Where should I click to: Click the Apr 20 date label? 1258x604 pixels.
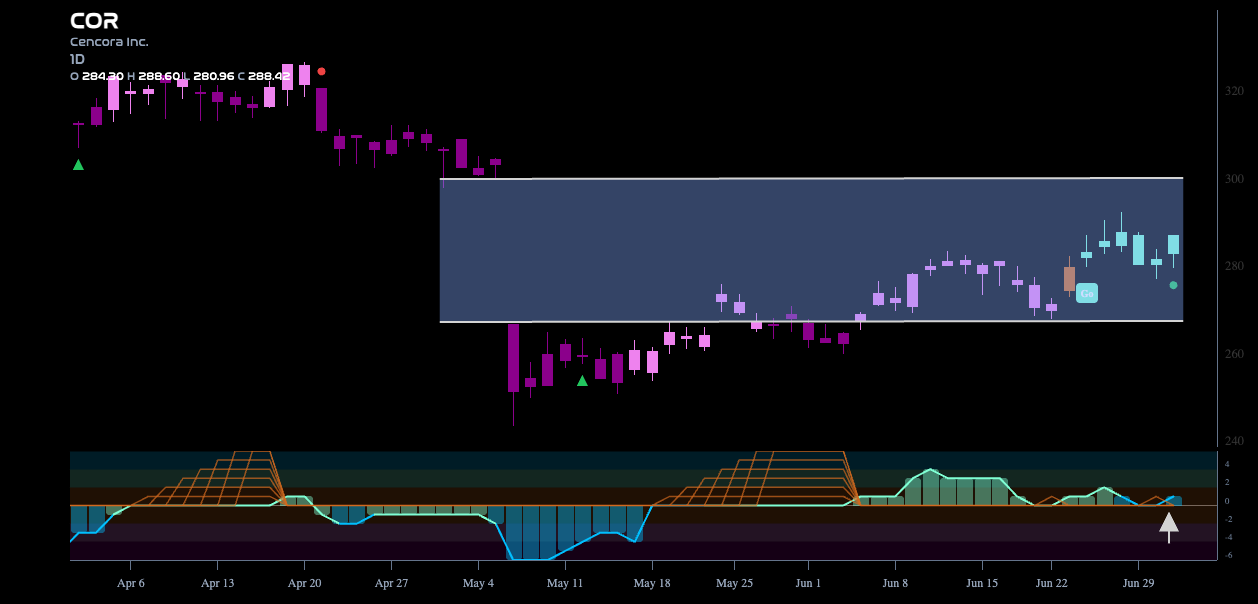pos(304,583)
